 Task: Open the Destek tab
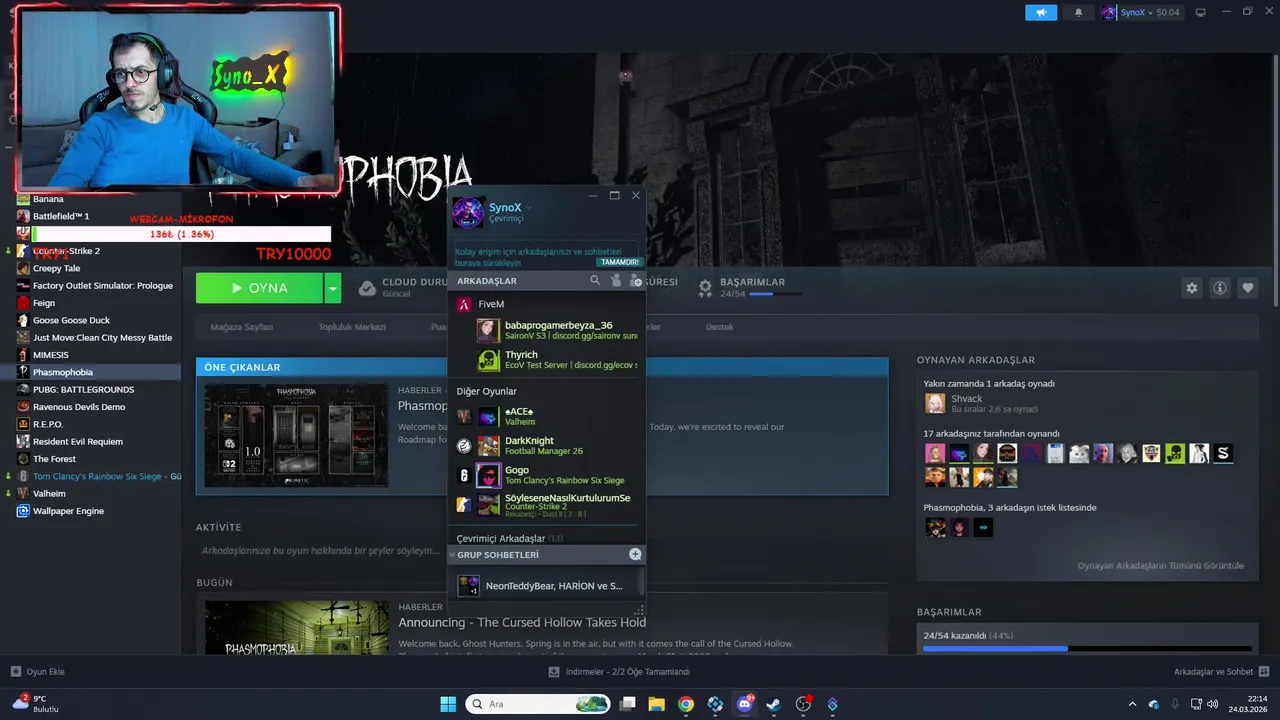pos(719,327)
